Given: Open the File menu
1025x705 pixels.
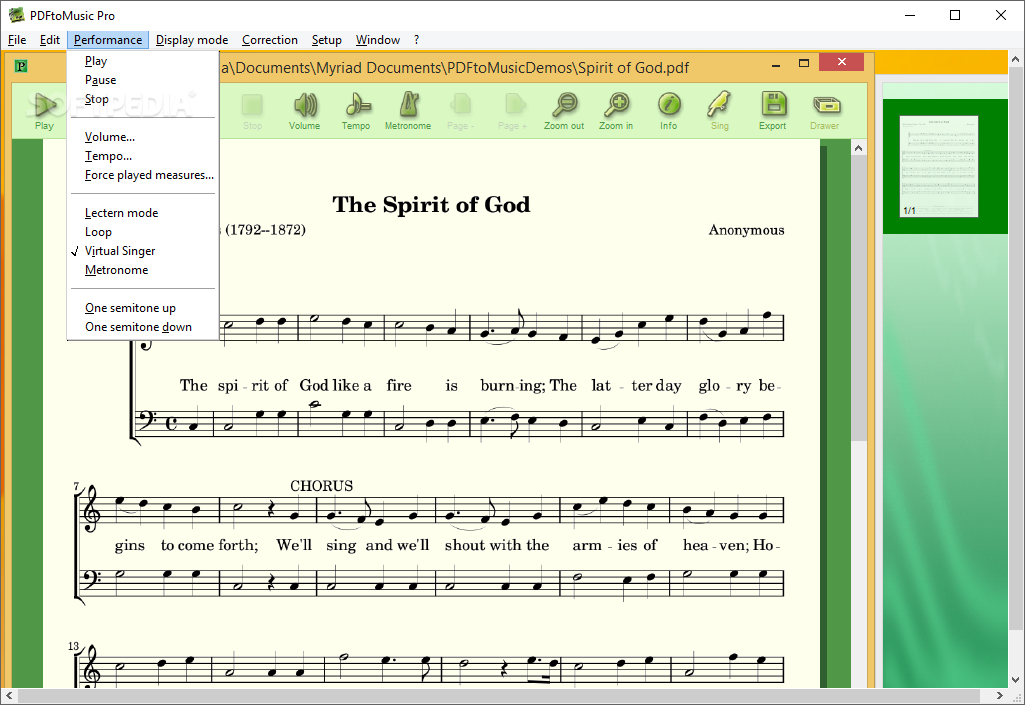Looking at the screenshot, I should [x=17, y=40].
